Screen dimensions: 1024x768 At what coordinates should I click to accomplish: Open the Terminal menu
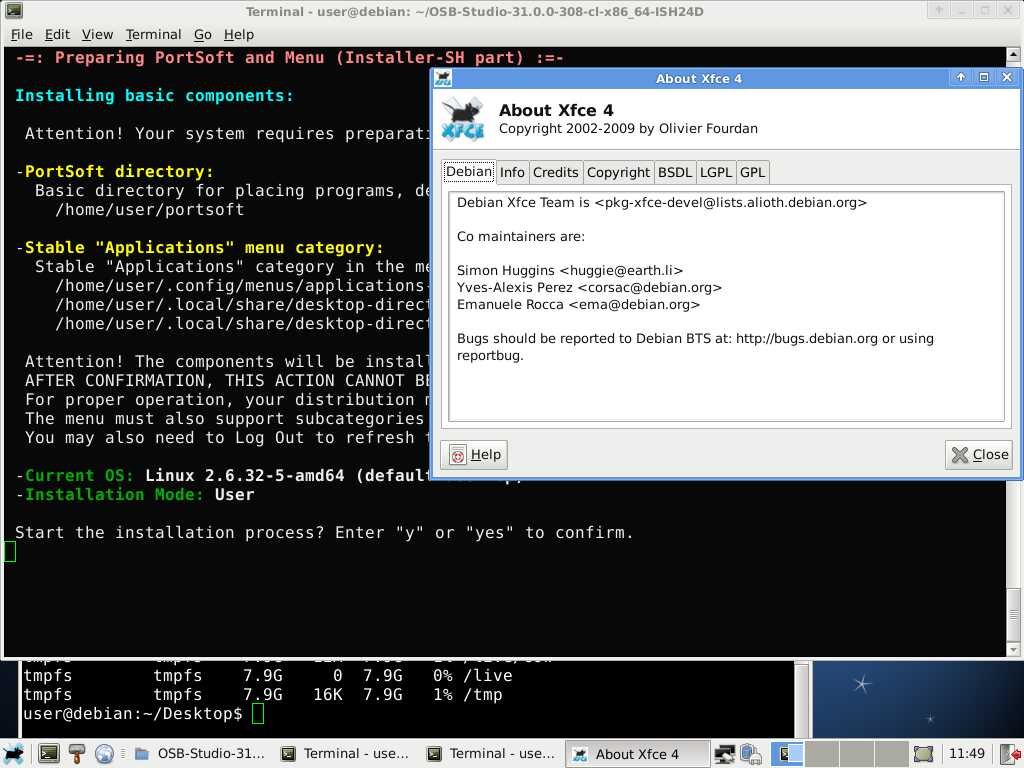click(153, 35)
